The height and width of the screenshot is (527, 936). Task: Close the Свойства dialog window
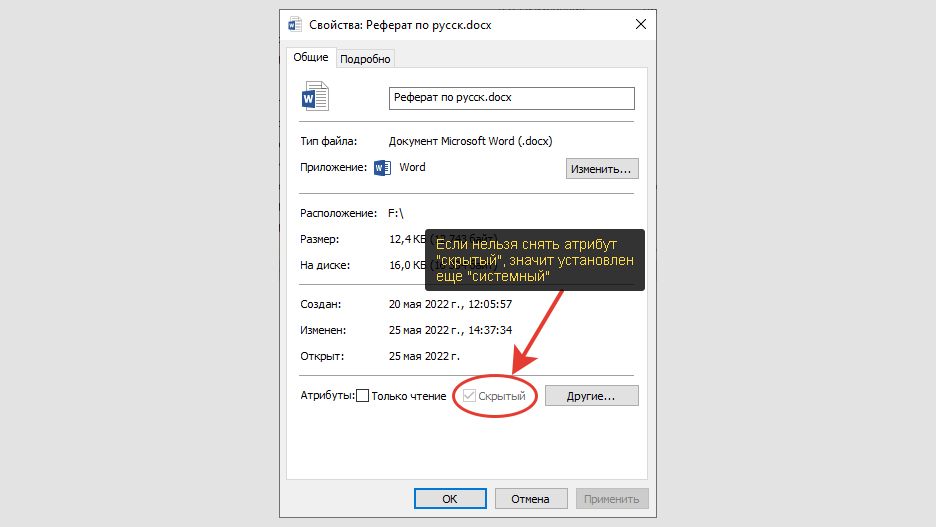coord(641,24)
